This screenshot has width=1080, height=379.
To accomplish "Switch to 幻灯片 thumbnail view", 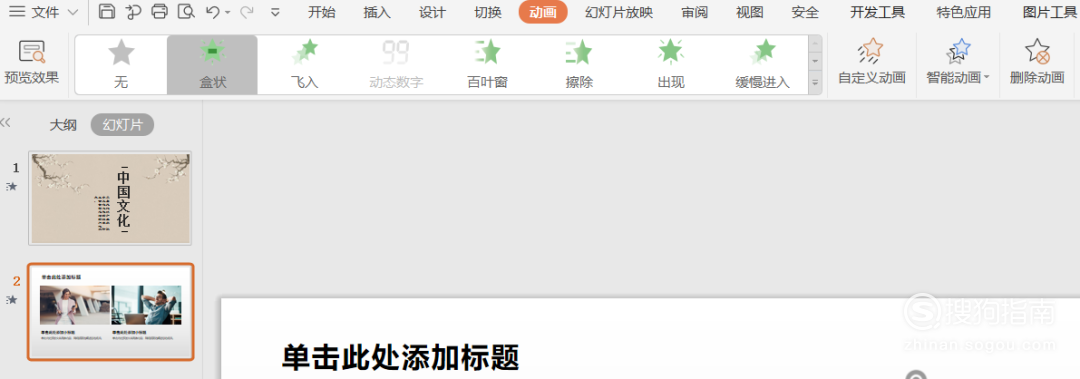I will point(123,125).
